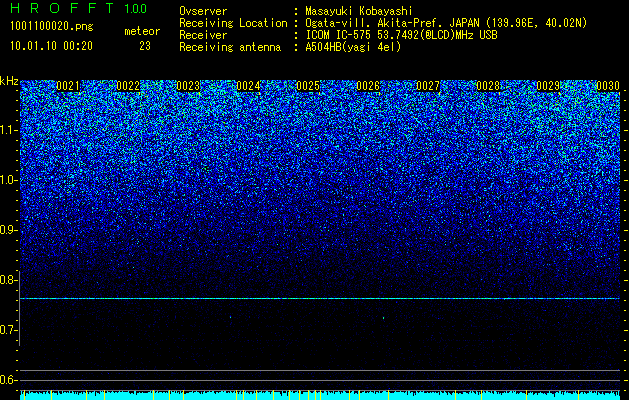
Task: Click observer name Masayuki Kobayashi
Action: [359, 11]
